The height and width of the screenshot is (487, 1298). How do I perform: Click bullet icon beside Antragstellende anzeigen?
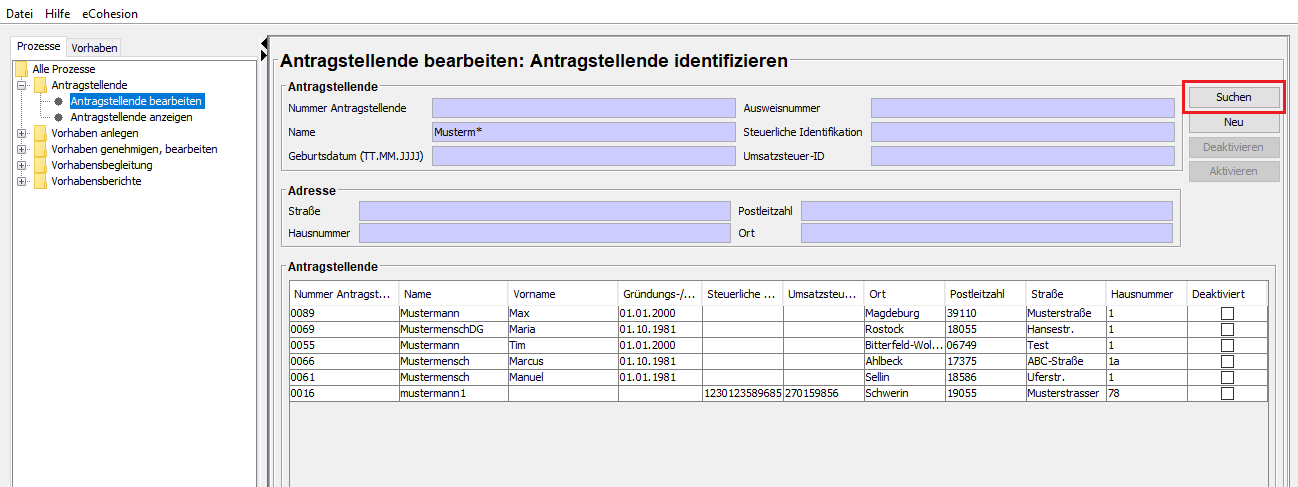click(59, 117)
